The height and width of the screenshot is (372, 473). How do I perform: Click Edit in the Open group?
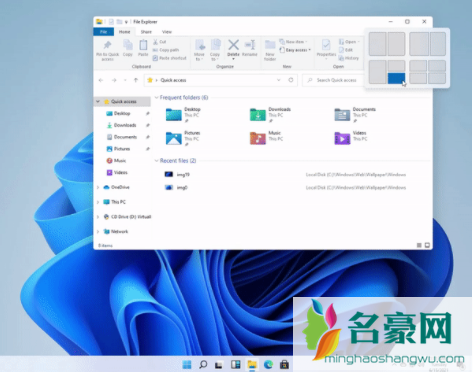click(x=346, y=50)
